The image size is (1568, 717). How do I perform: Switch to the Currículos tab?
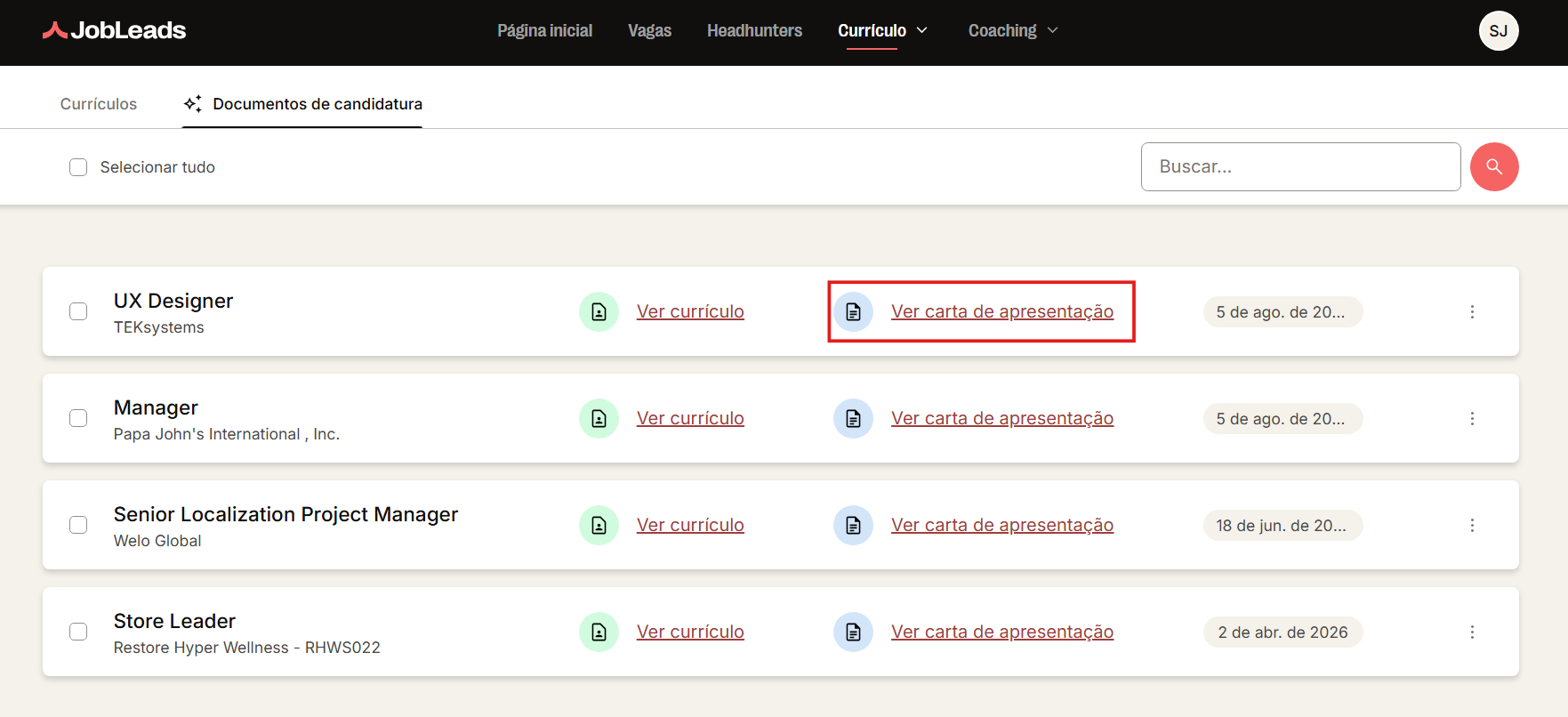pos(99,104)
